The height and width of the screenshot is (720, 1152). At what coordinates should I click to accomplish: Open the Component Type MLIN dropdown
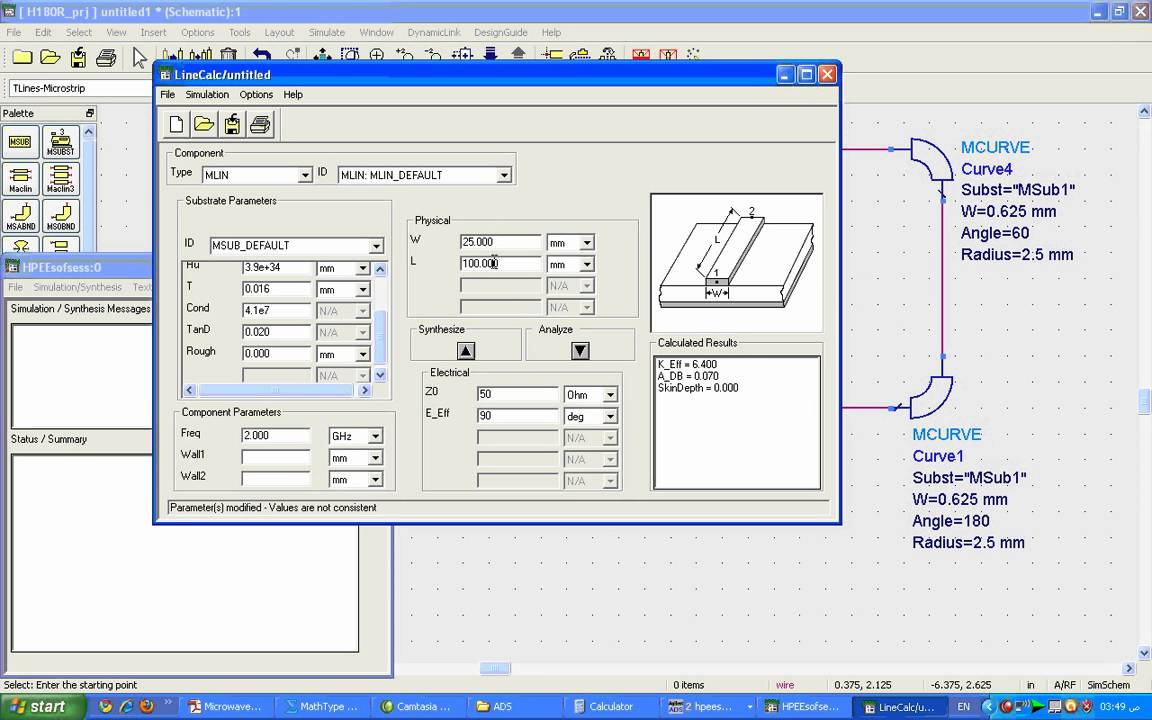pos(304,176)
